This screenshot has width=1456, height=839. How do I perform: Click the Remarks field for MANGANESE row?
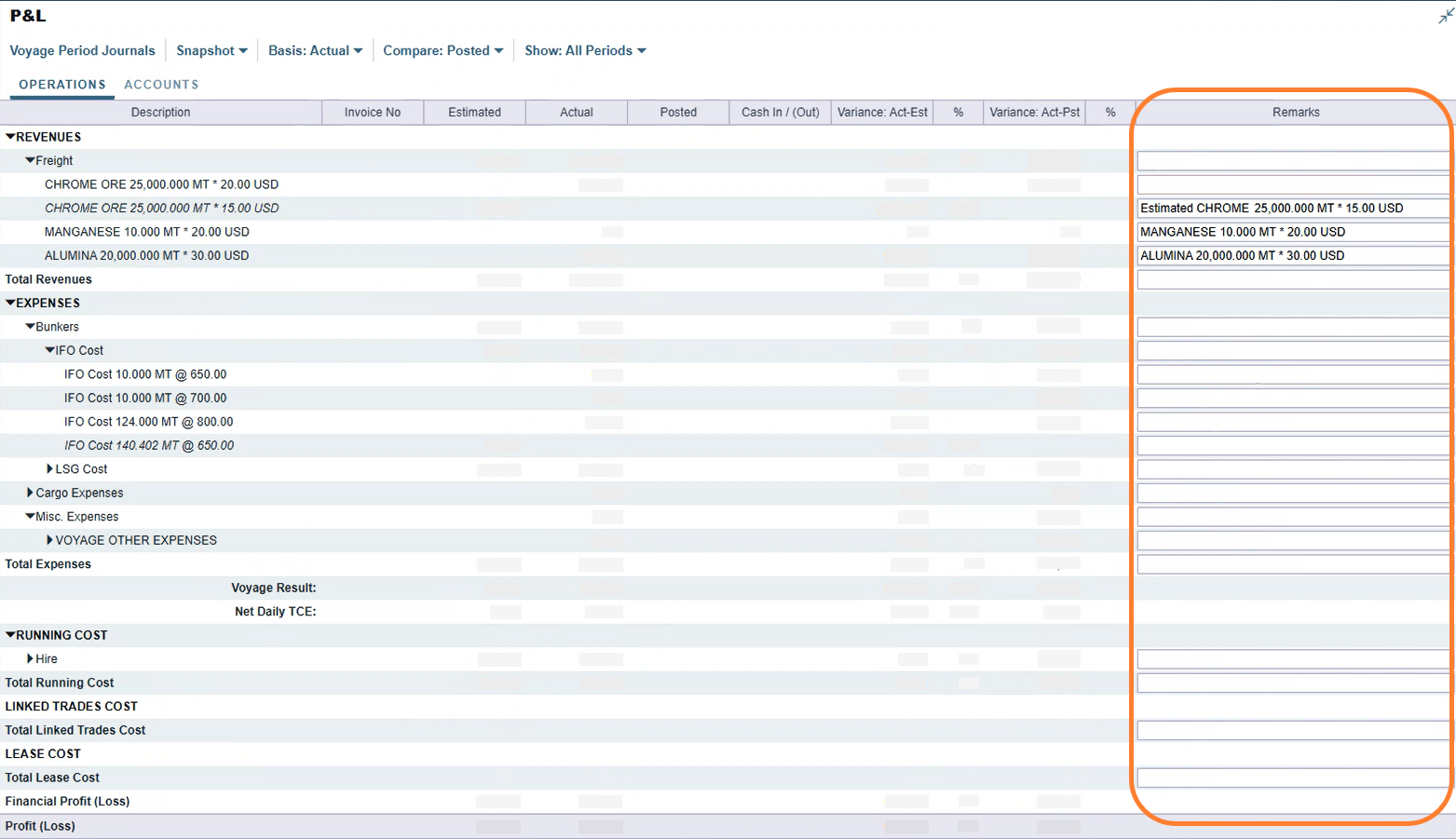click(x=1292, y=232)
